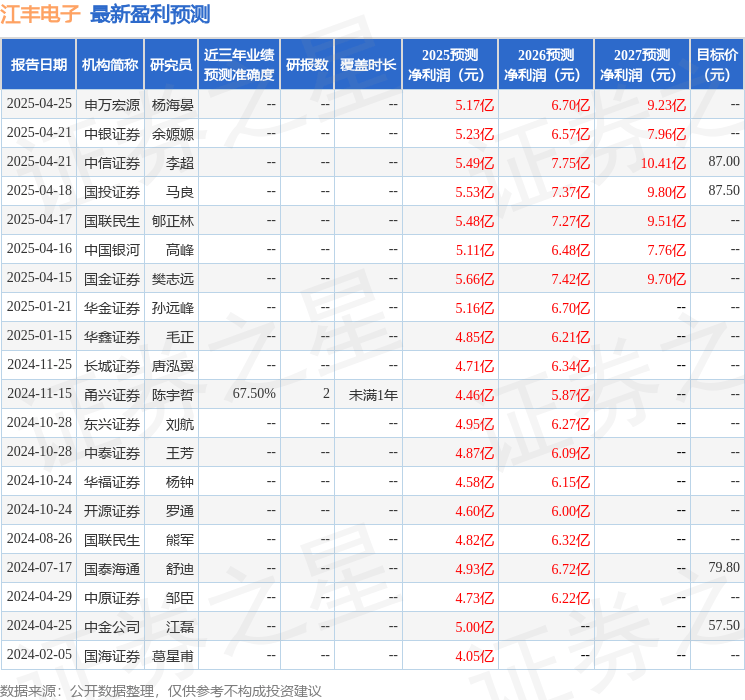Image resolution: width=745 pixels, height=700 pixels.
Task: Click the 目标价 column header
Action: point(717,65)
